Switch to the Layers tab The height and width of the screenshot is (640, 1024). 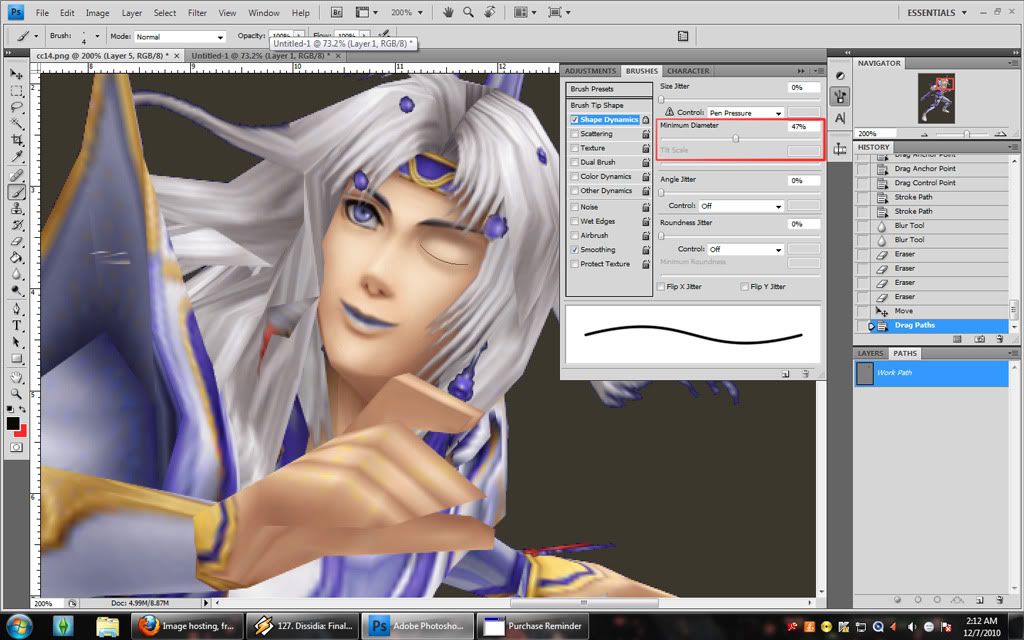click(x=871, y=353)
